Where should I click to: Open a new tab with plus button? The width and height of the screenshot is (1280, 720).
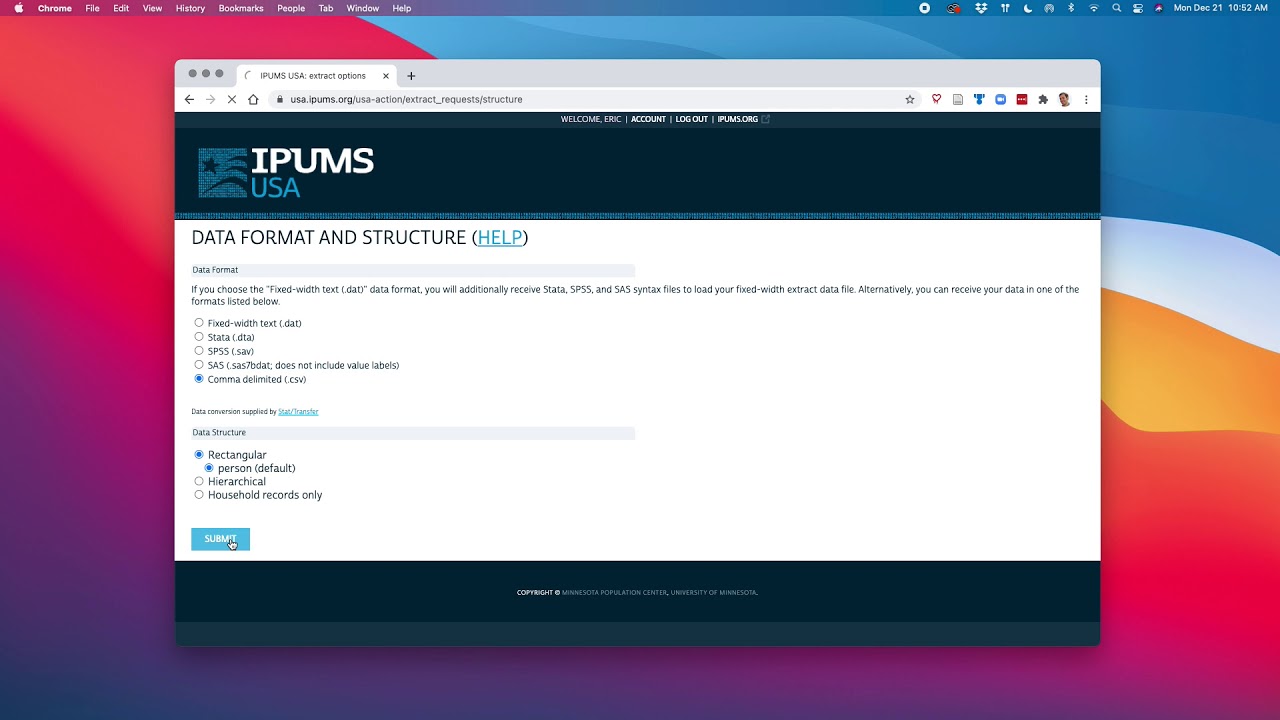[411, 76]
